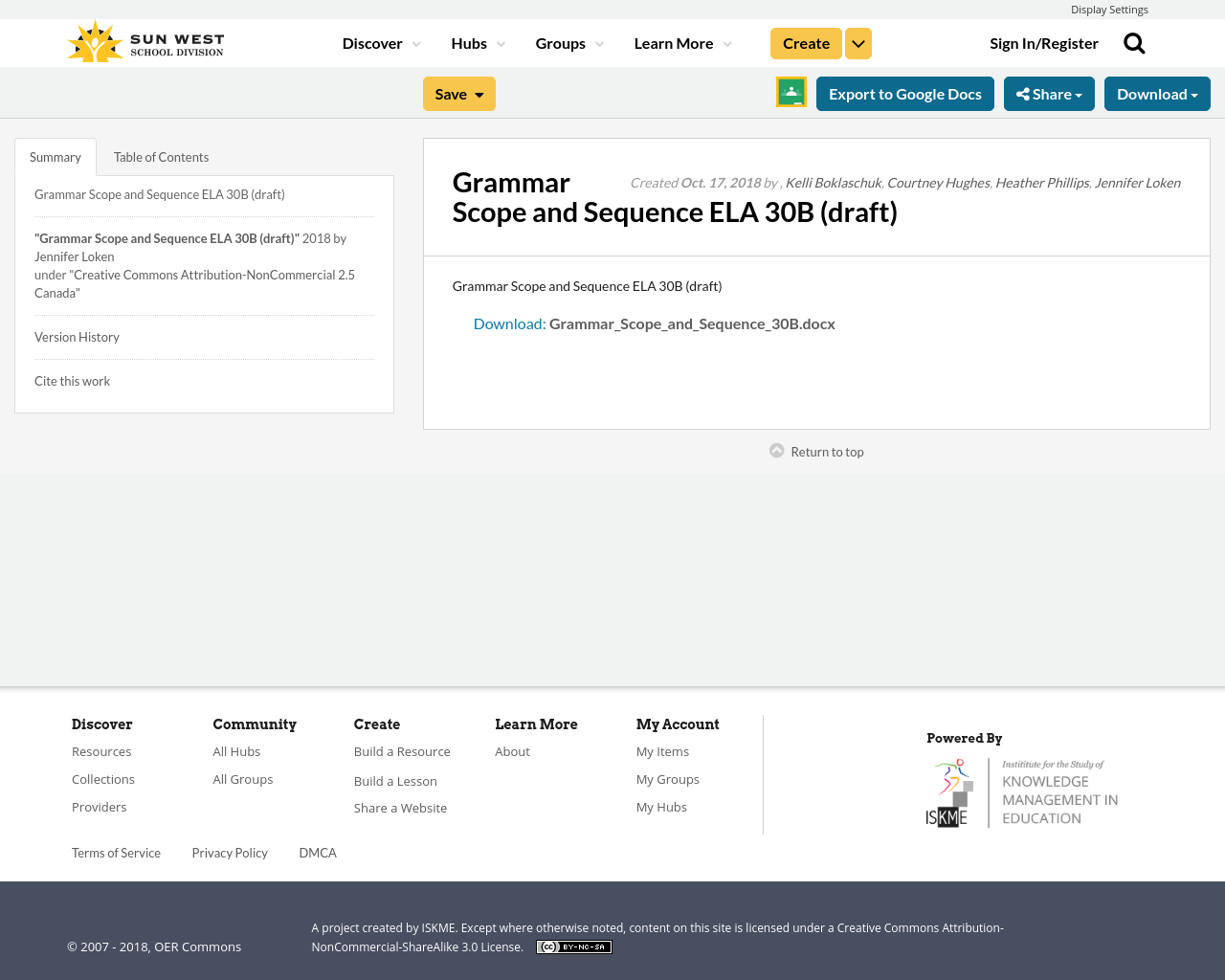Click the Creative Commons license badge
Image resolution: width=1225 pixels, height=980 pixels.
(573, 946)
